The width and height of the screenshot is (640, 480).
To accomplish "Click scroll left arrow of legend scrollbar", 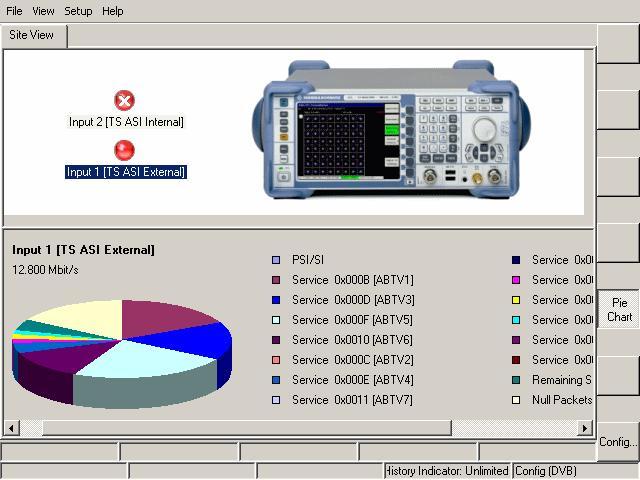I will (x=11, y=428).
